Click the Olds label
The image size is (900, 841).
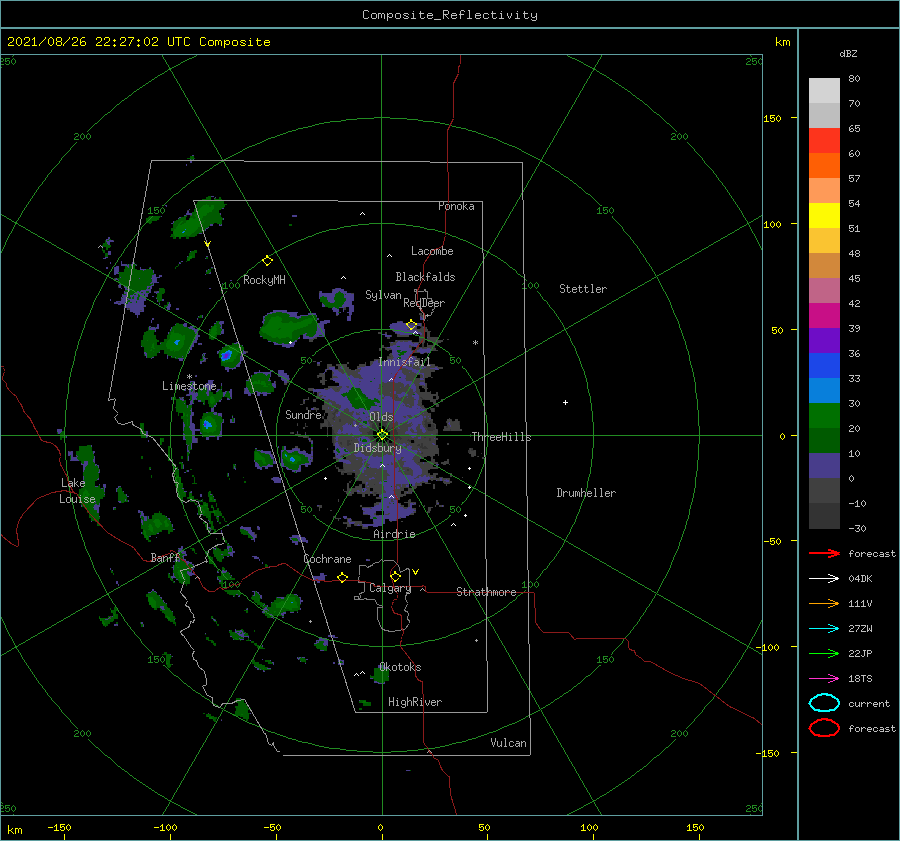click(381, 417)
